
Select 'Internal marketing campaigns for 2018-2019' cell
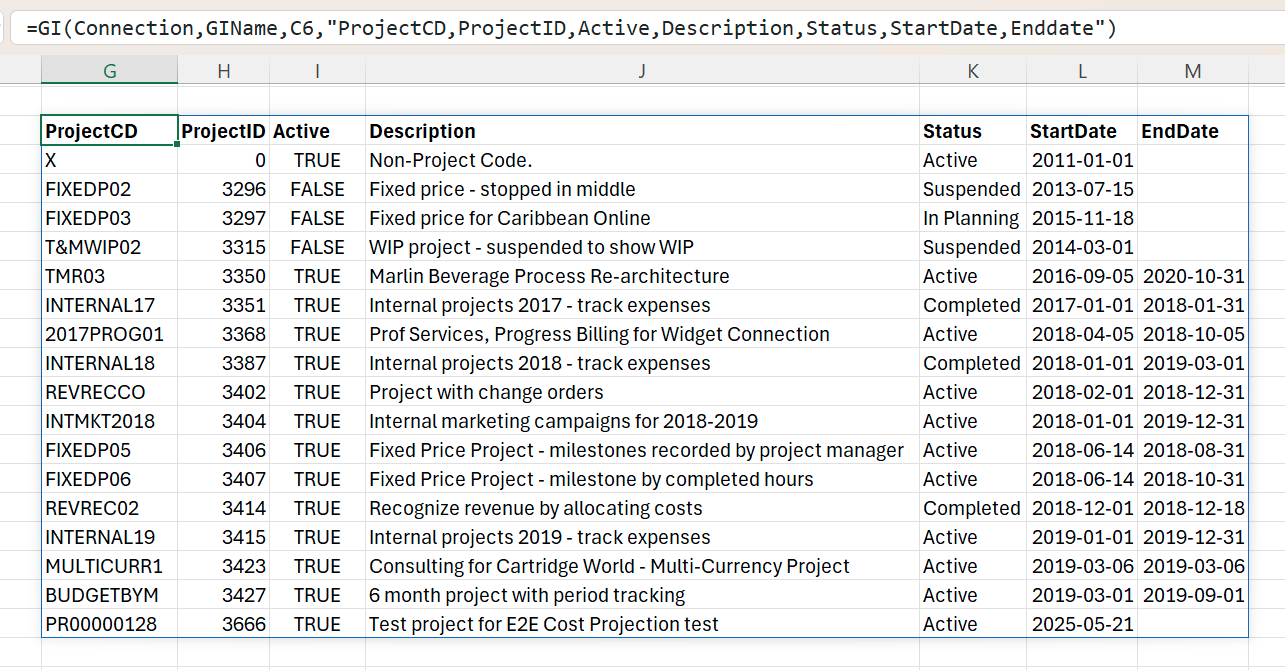tap(642, 421)
